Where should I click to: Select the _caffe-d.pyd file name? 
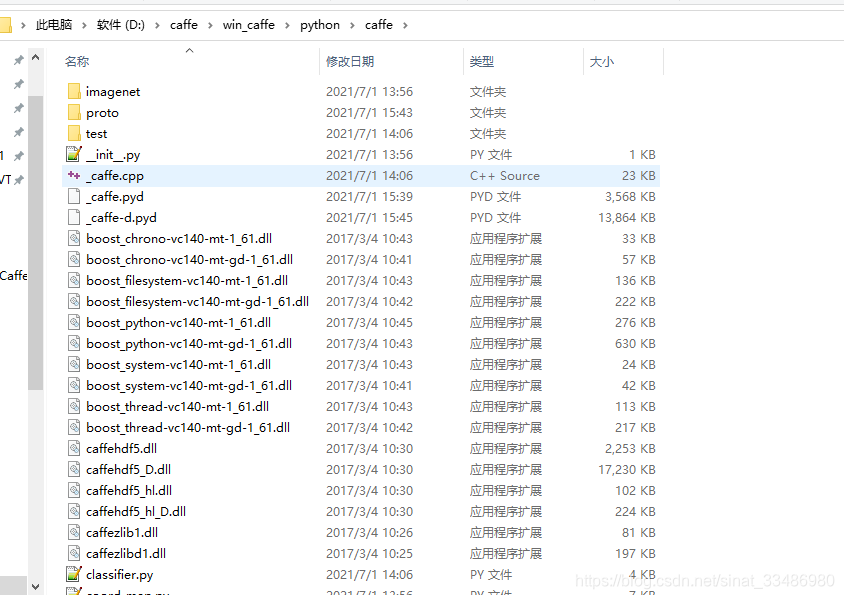click(x=121, y=218)
